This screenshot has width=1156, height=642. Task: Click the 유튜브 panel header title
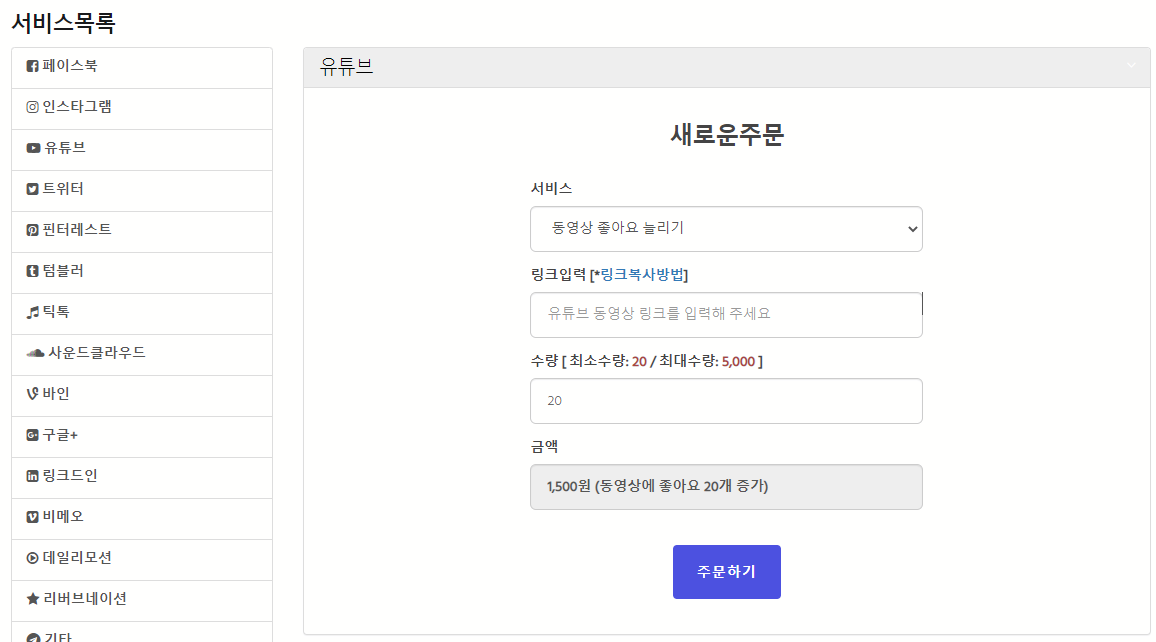click(x=347, y=67)
